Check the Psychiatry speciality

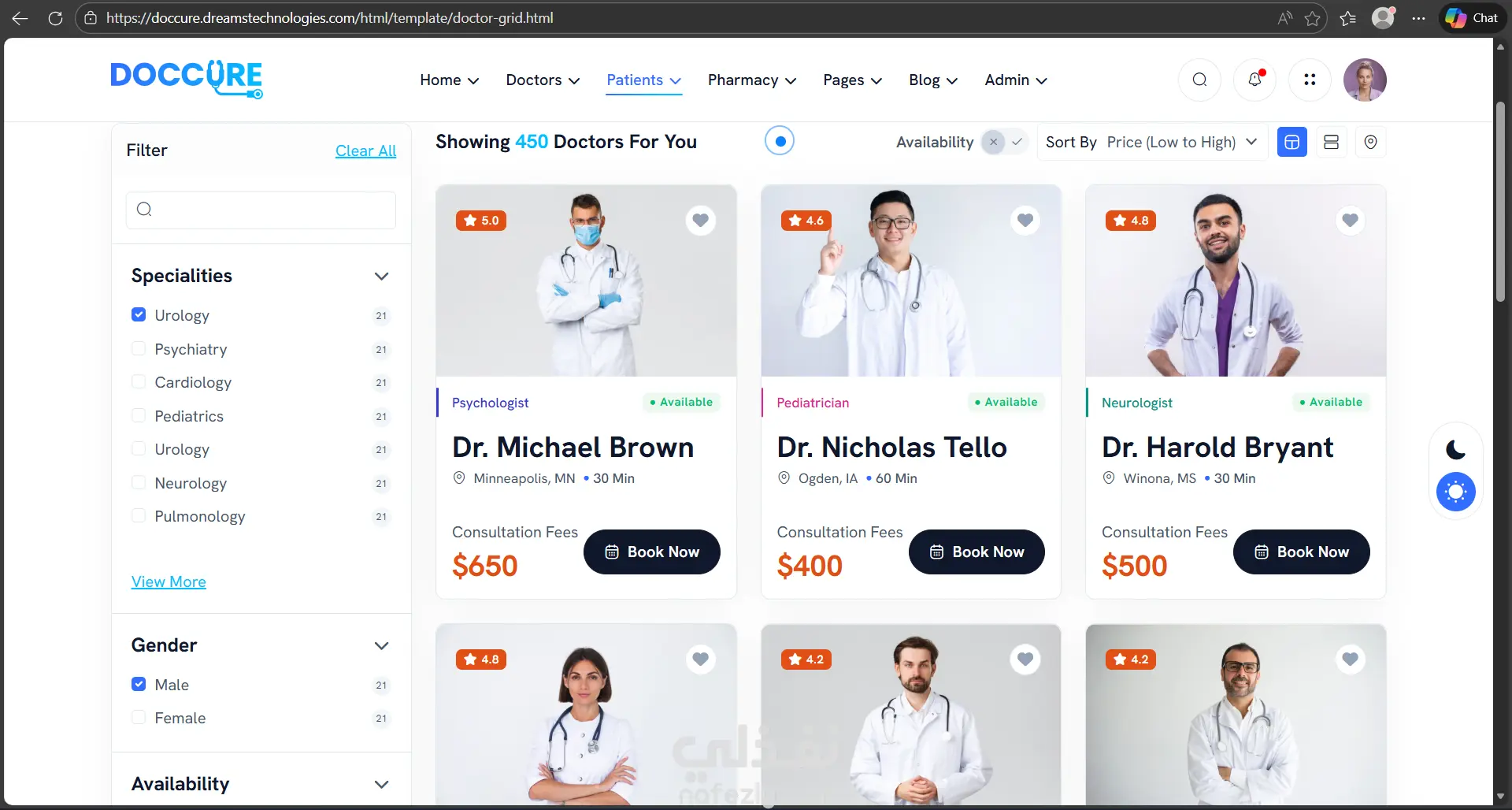(139, 348)
